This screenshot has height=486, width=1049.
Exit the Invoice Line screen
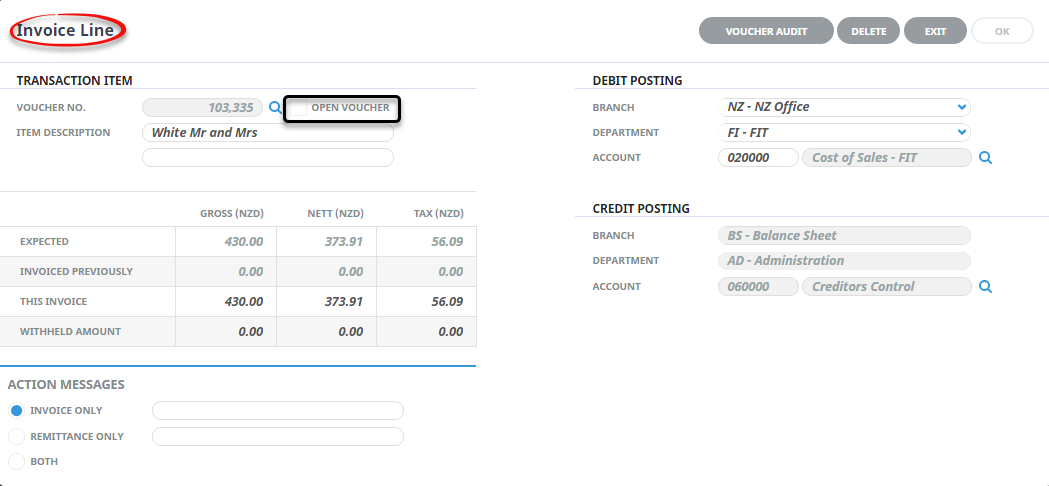click(x=935, y=31)
